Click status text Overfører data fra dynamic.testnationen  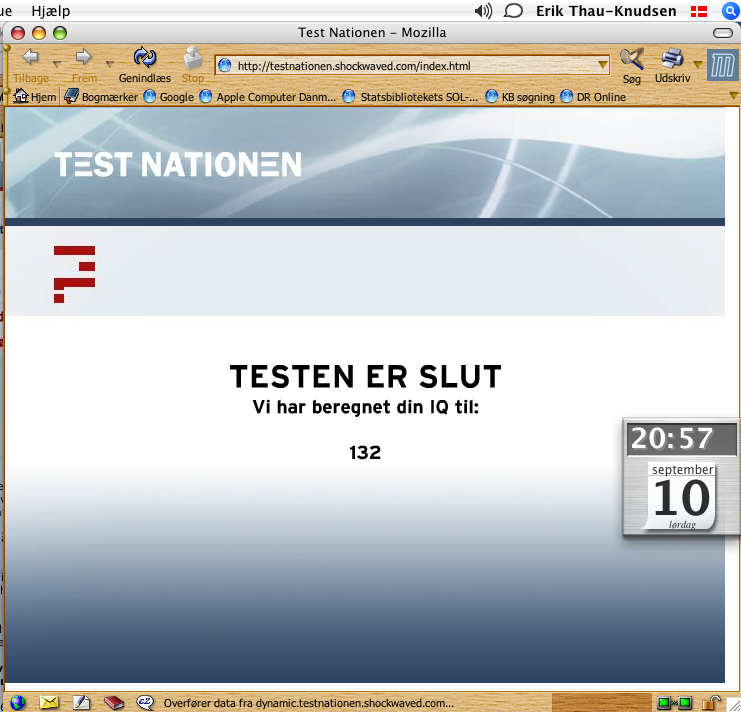click(309, 703)
